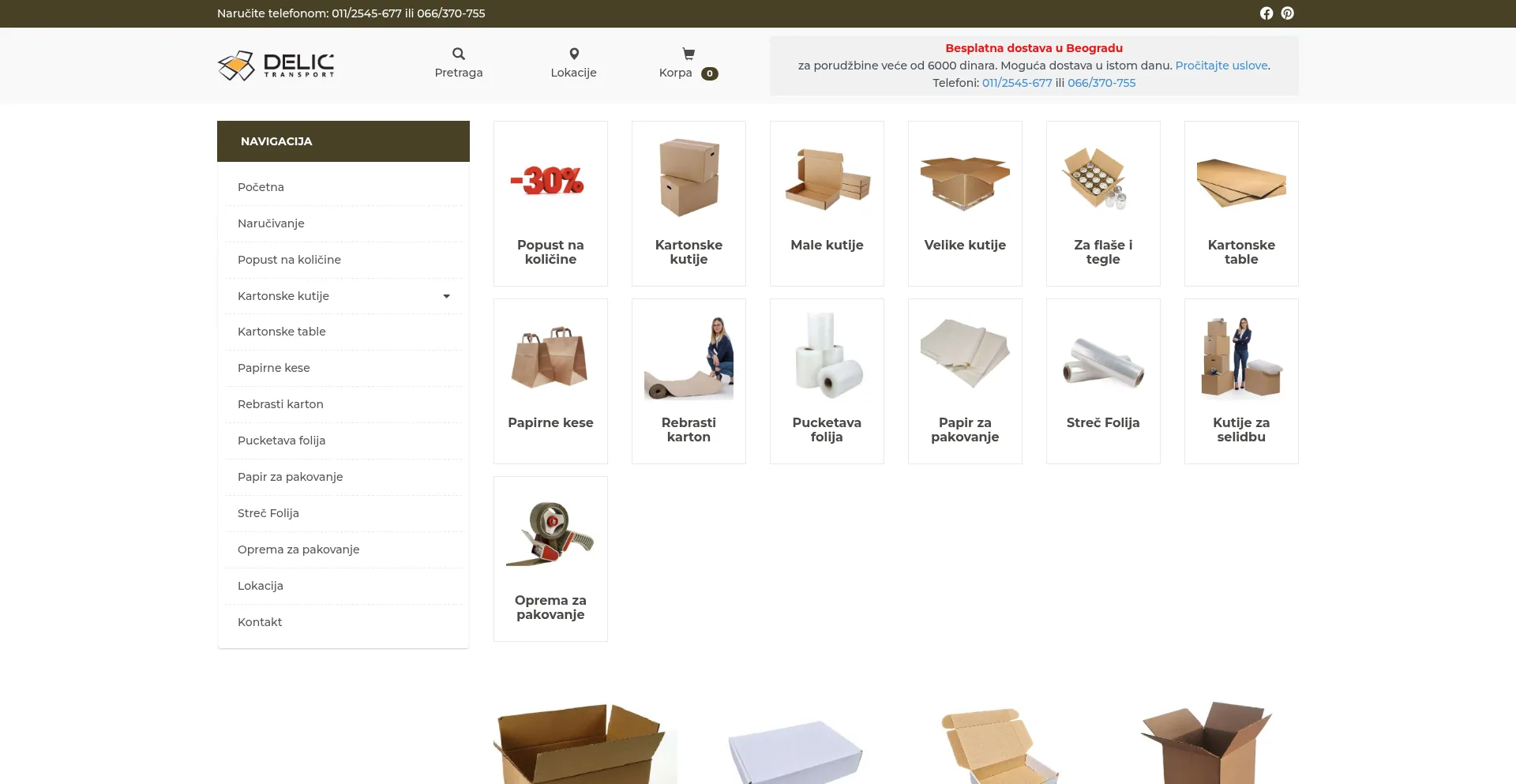Open the Lokacije map pin icon
Viewport: 1516px width, 784px height.
click(x=574, y=54)
